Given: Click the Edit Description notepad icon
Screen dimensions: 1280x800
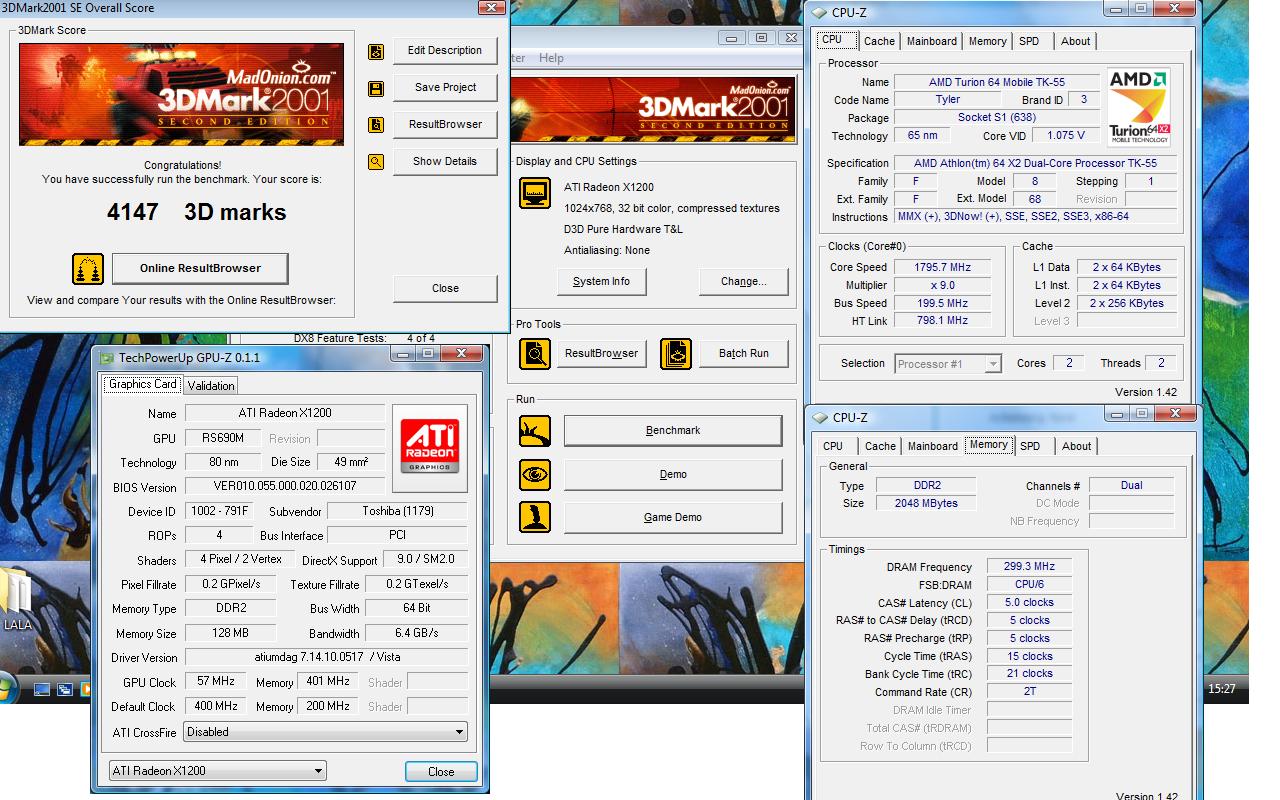Looking at the screenshot, I should tap(376, 51).
